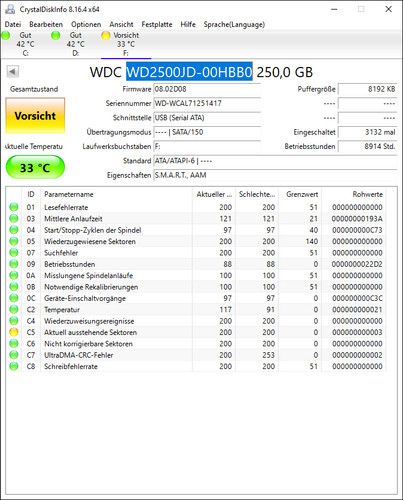Click status dot for Betriebsstunden attribute 09

click(x=14, y=264)
